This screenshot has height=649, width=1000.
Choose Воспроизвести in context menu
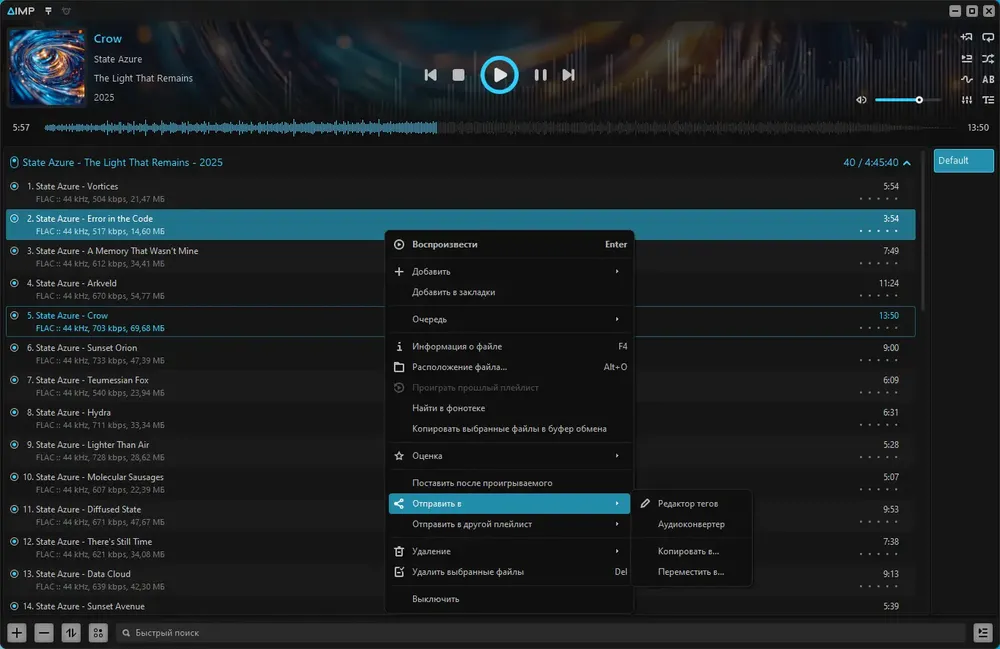coord(510,244)
